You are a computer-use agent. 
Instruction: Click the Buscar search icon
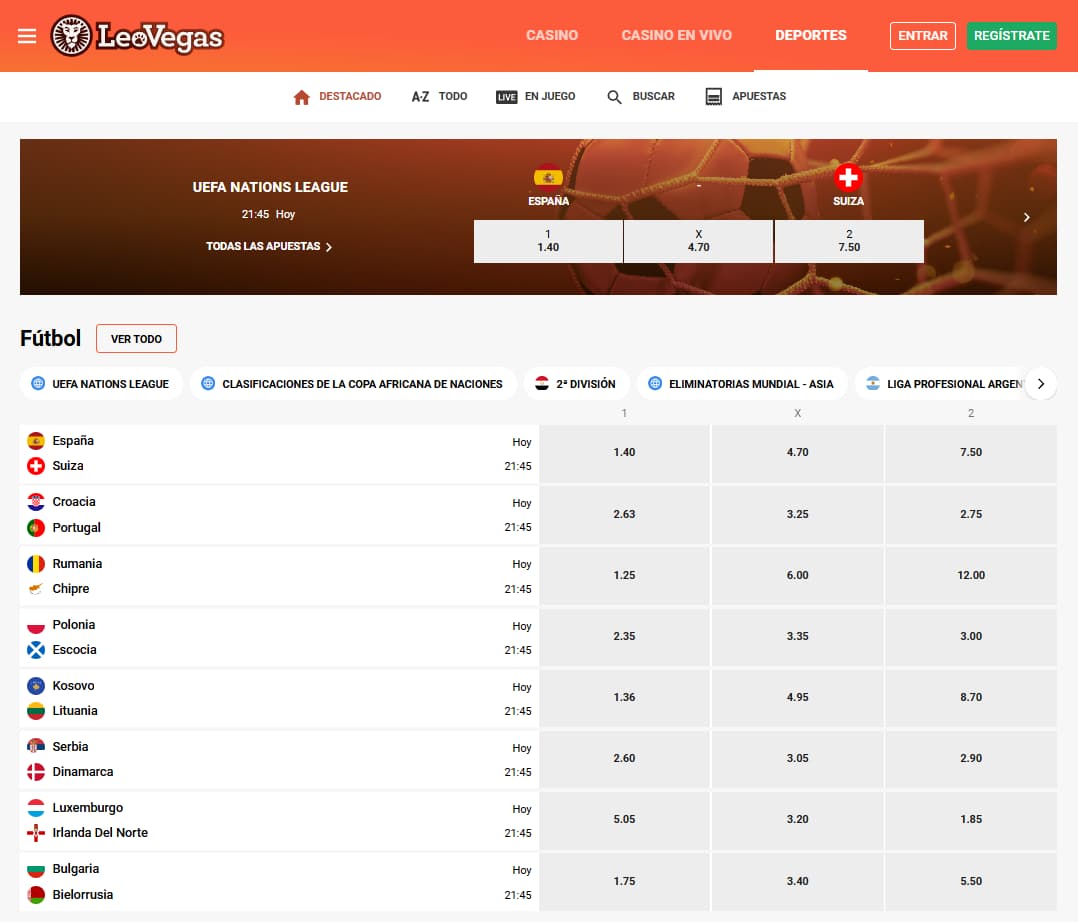(x=613, y=96)
